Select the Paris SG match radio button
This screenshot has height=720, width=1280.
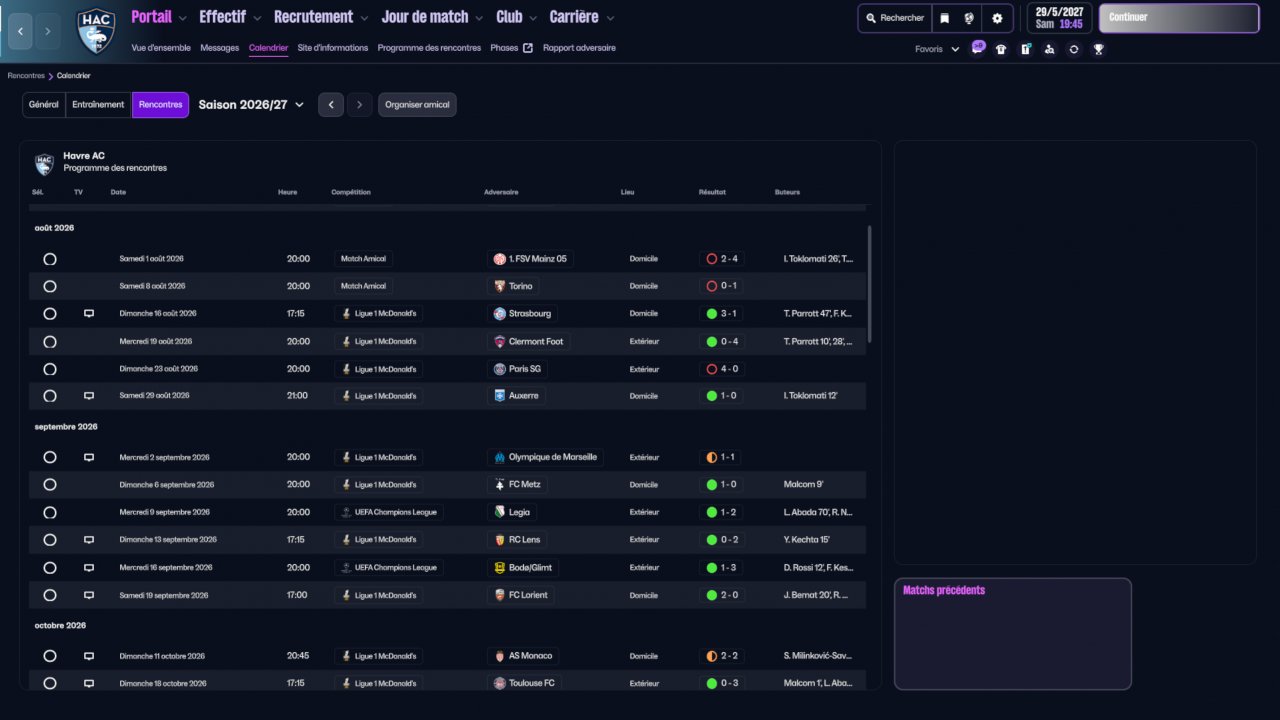pos(50,369)
